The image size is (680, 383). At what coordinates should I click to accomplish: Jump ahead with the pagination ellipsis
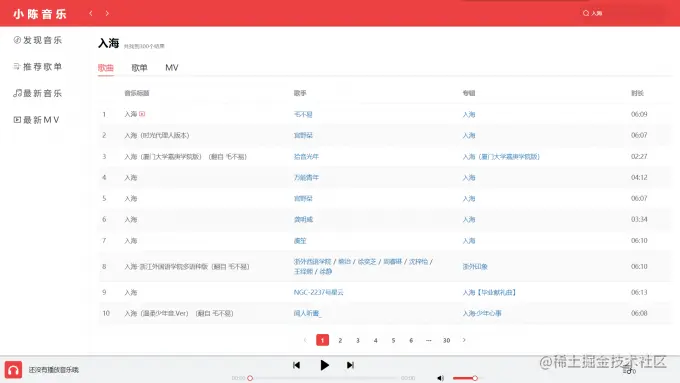coord(428,340)
